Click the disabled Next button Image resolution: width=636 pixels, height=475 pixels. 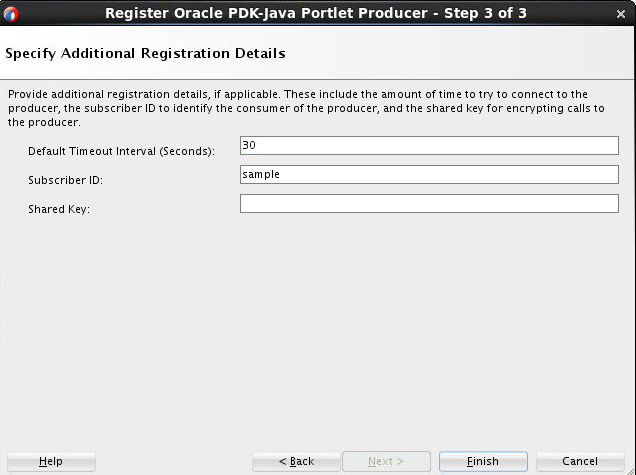(386, 462)
